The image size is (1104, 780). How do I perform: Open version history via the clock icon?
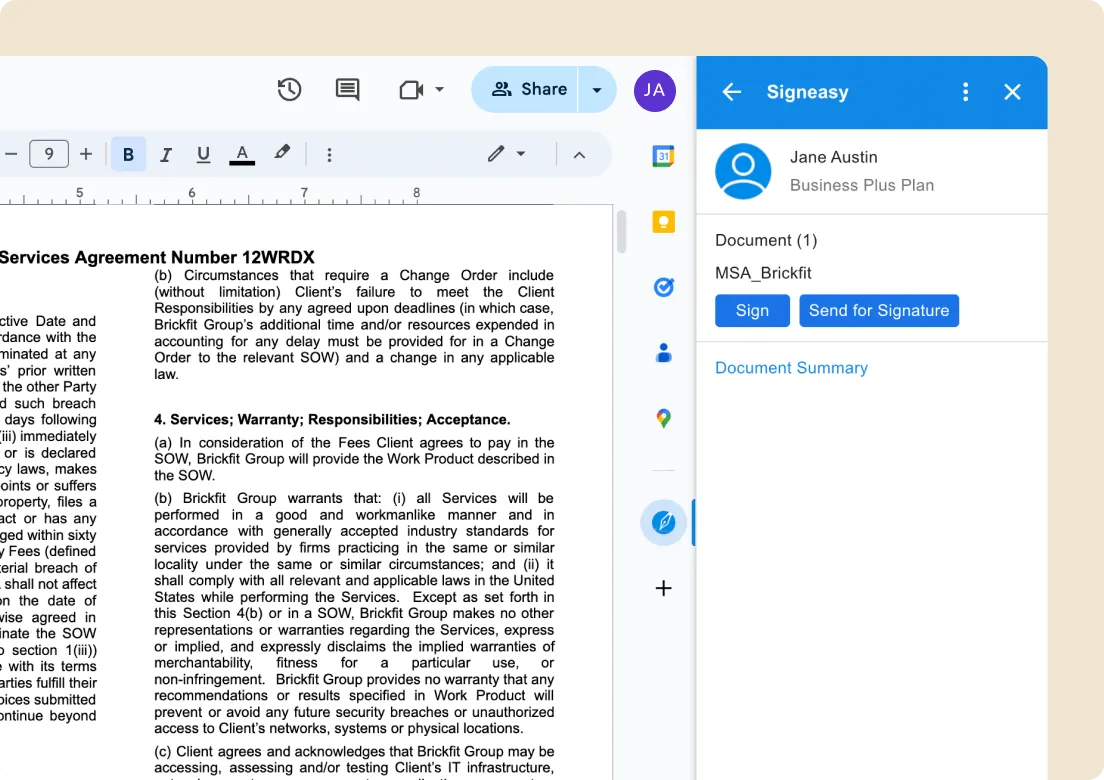tap(289, 89)
